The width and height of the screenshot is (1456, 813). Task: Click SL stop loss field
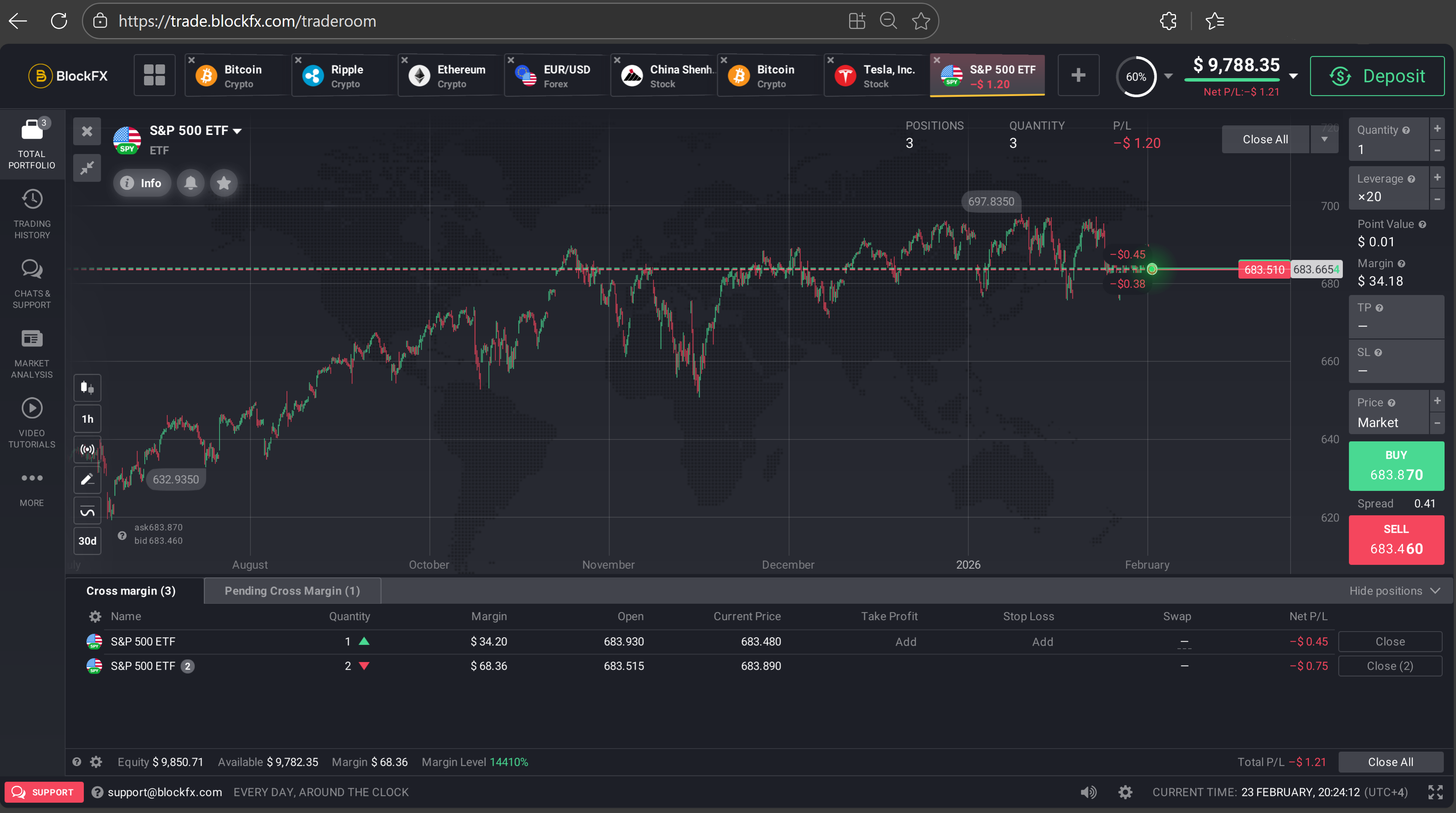click(1396, 362)
